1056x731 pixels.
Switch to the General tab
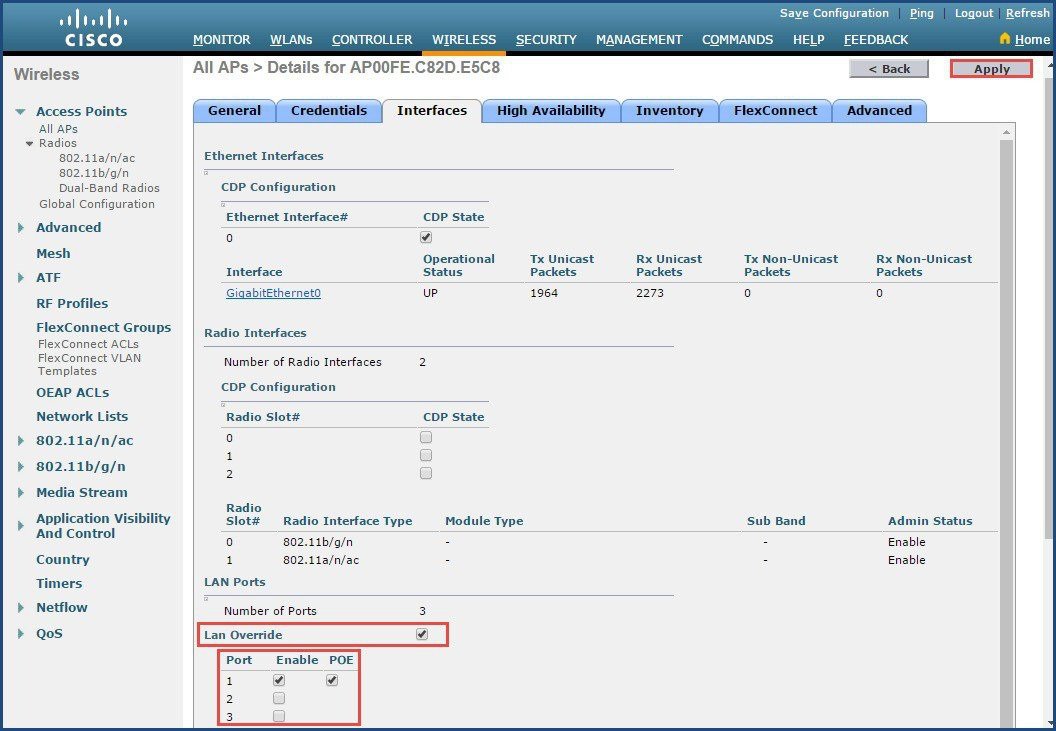point(234,111)
